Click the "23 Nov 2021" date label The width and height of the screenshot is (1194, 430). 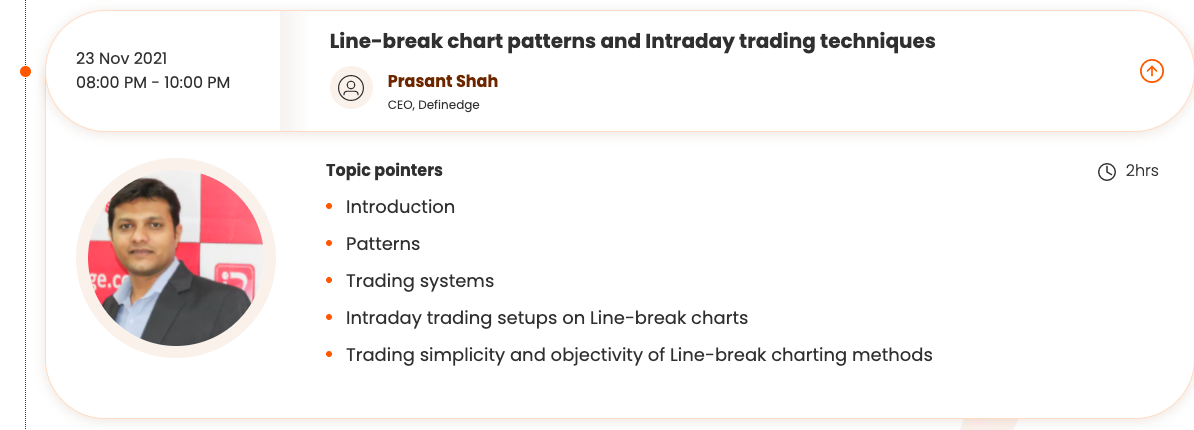click(x=121, y=57)
